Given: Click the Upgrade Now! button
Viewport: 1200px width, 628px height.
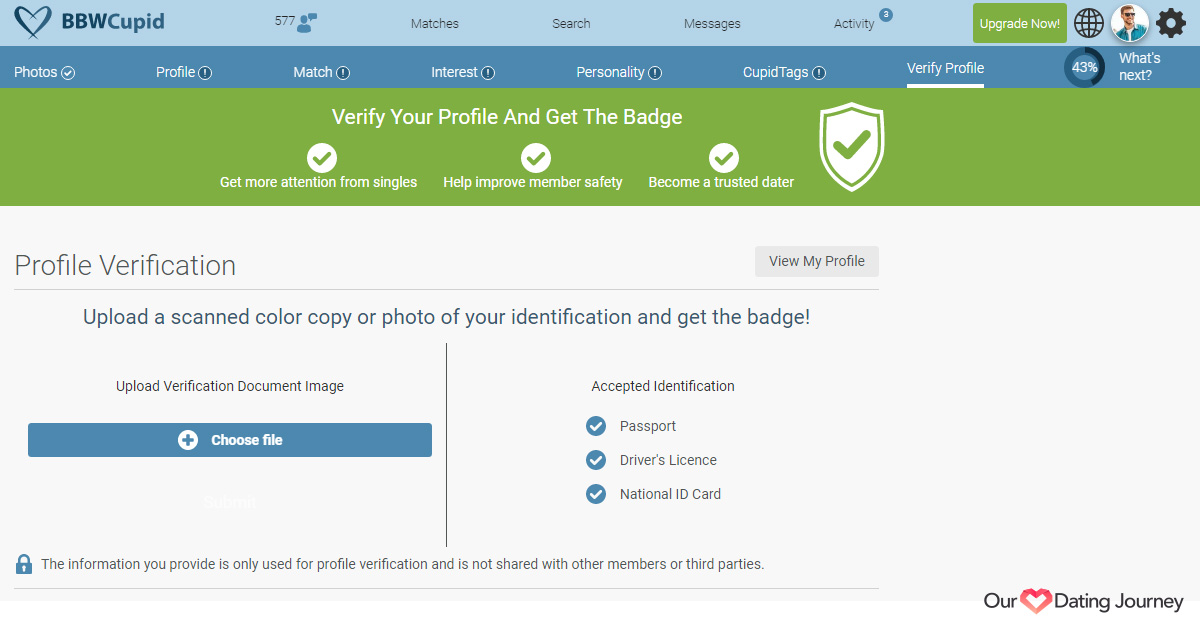Looking at the screenshot, I should click(1020, 23).
